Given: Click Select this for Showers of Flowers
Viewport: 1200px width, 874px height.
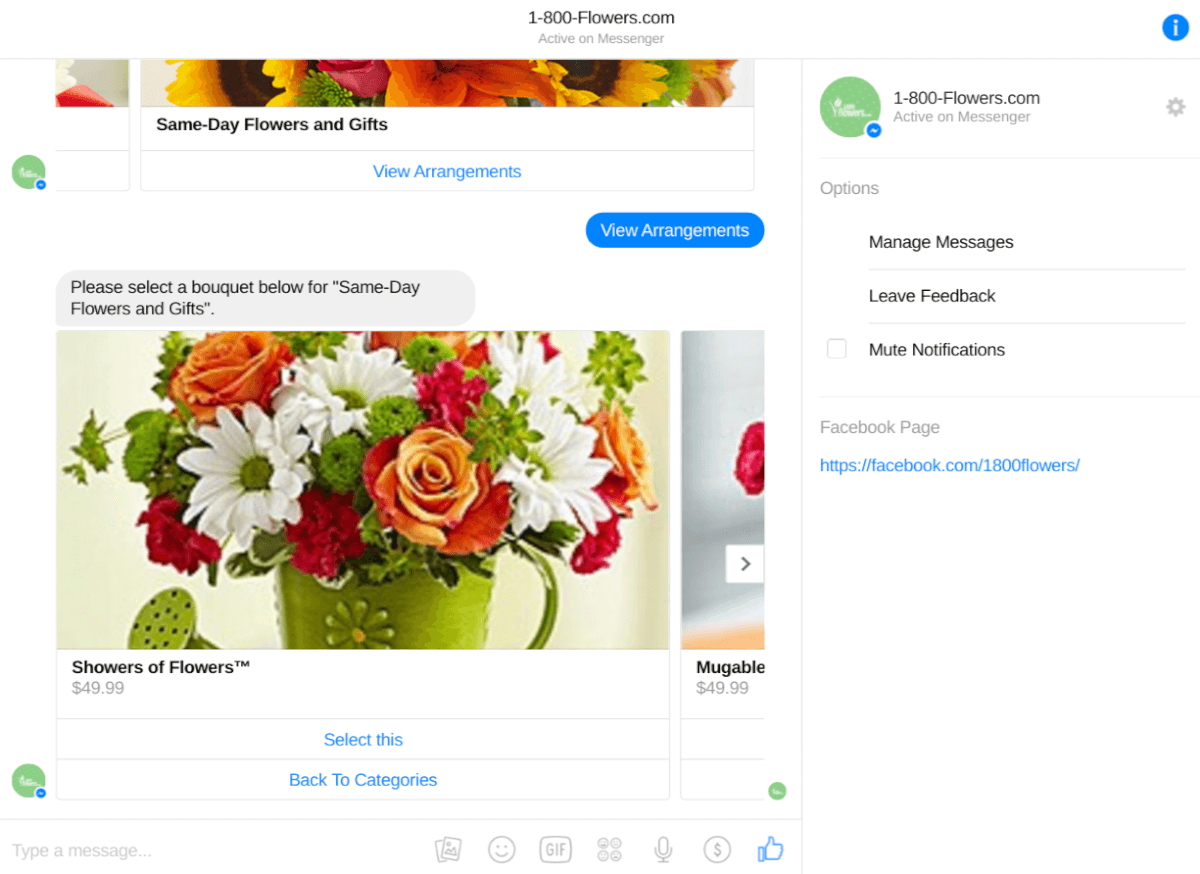Looking at the screenshot, I should point(363,739).
